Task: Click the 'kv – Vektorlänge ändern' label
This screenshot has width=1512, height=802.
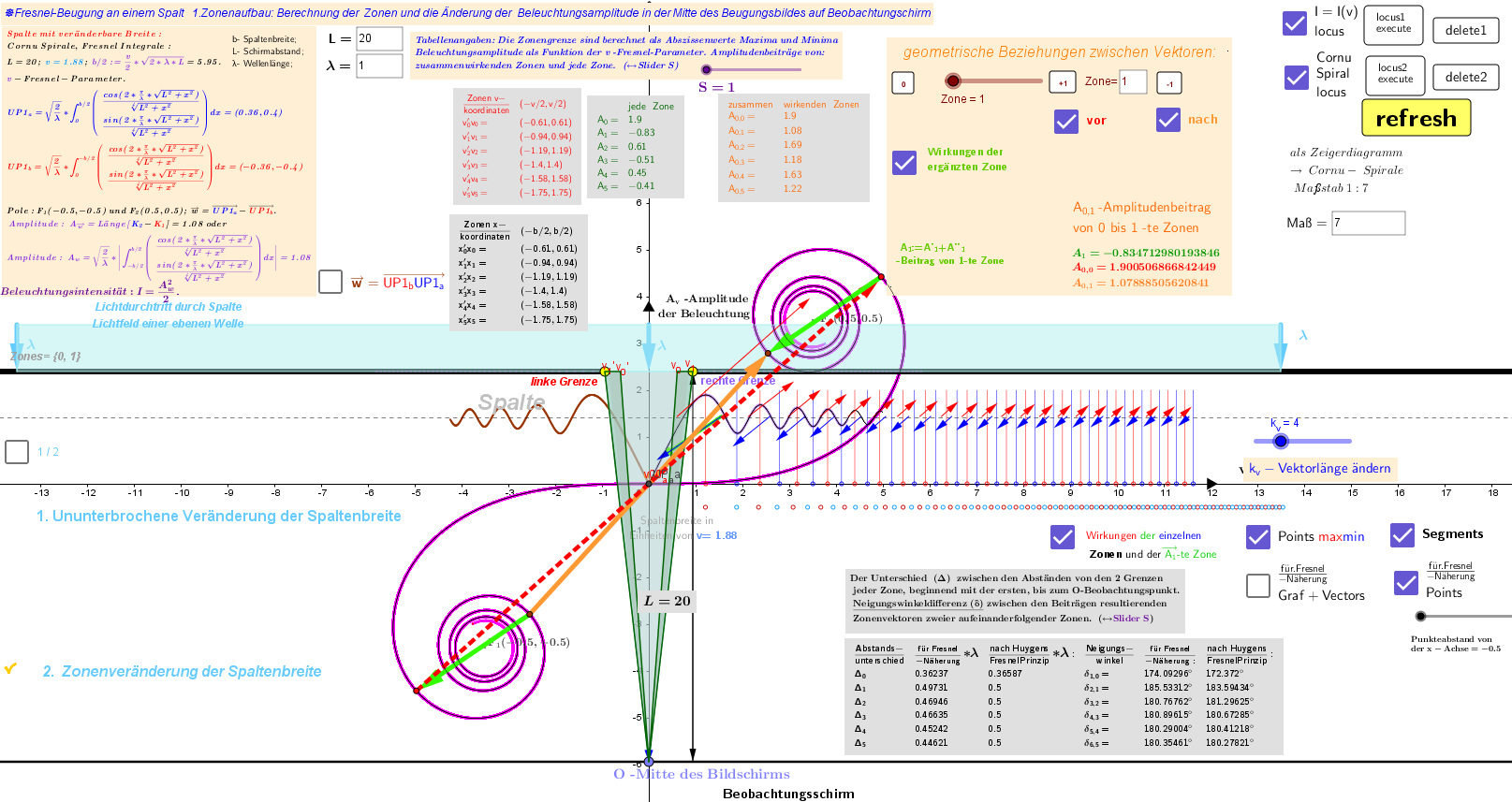Action: (1320, 468)
